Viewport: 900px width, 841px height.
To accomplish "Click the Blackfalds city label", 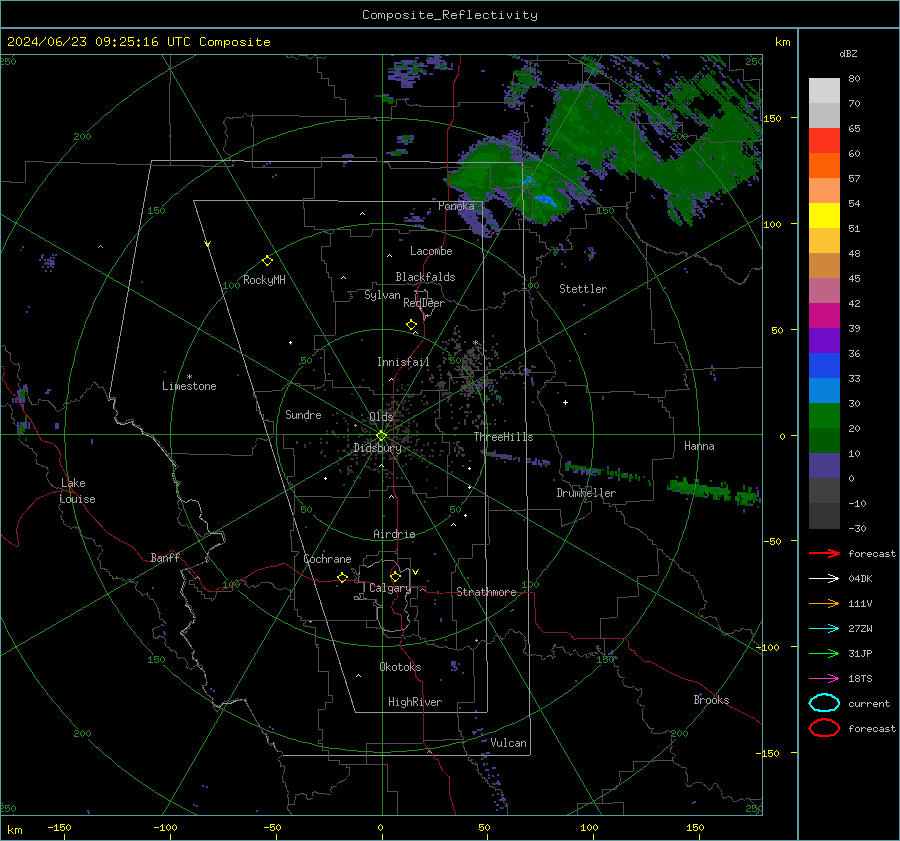I will click(x=425, y=277).
